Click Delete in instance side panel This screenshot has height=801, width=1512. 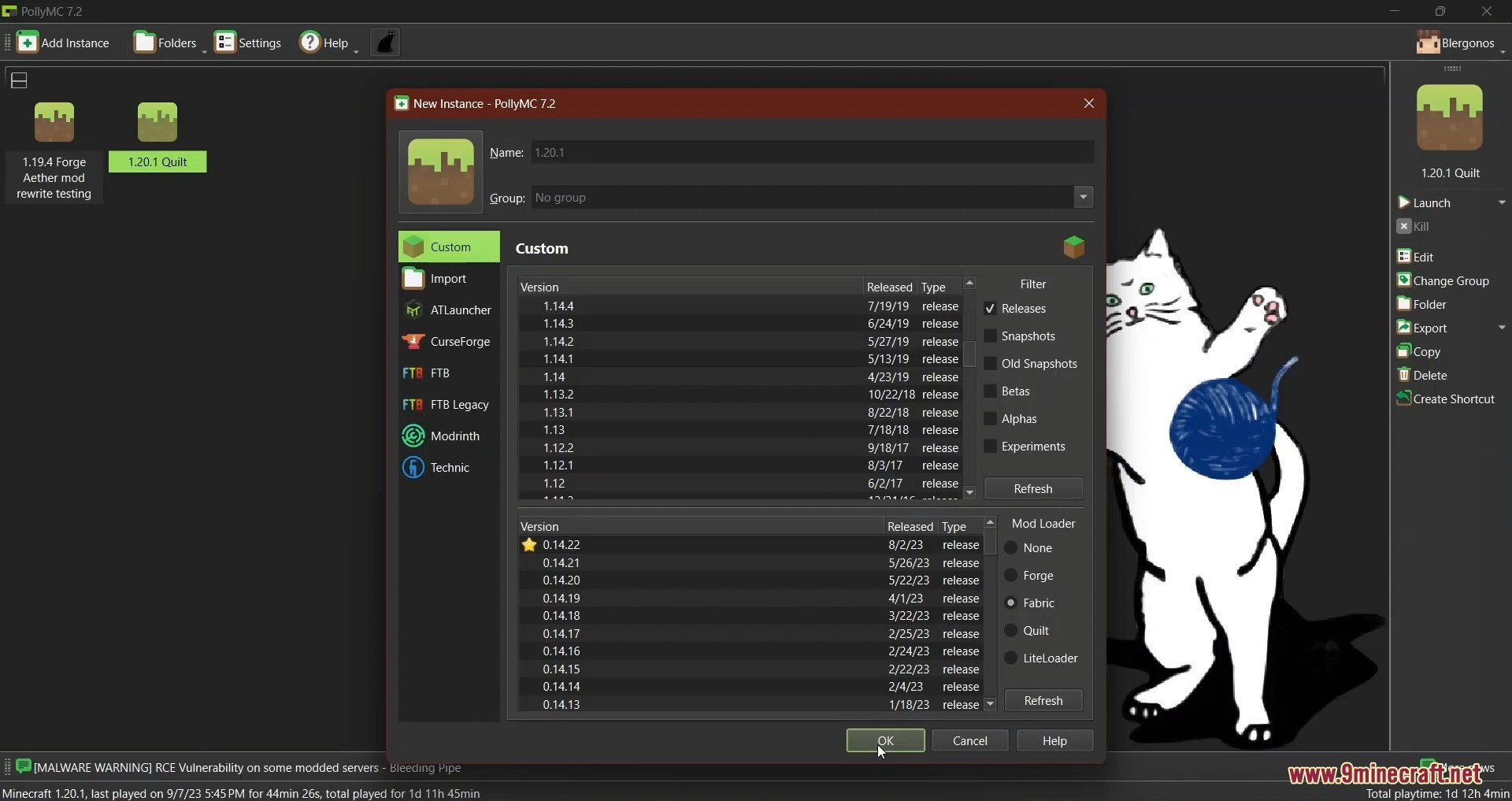1423,376
